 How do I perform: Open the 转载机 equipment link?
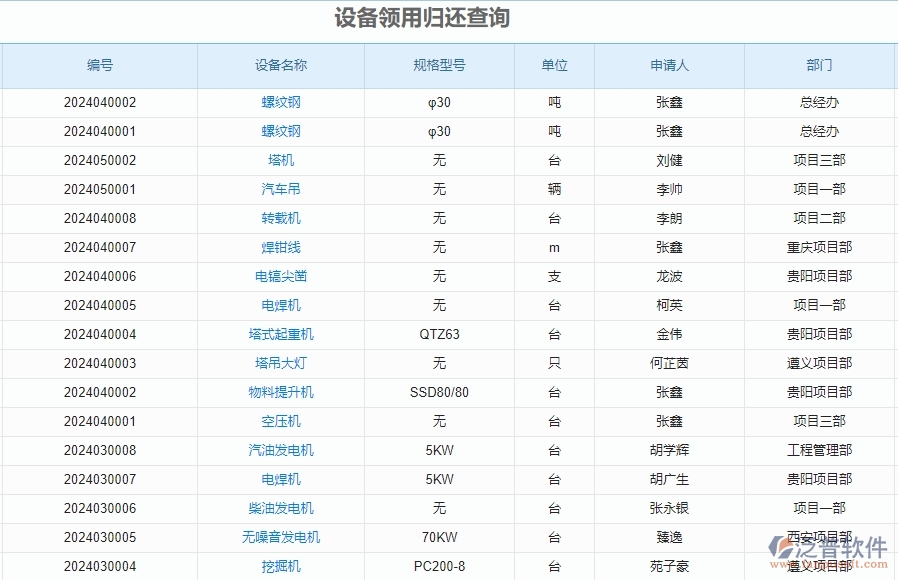point(280,218)
